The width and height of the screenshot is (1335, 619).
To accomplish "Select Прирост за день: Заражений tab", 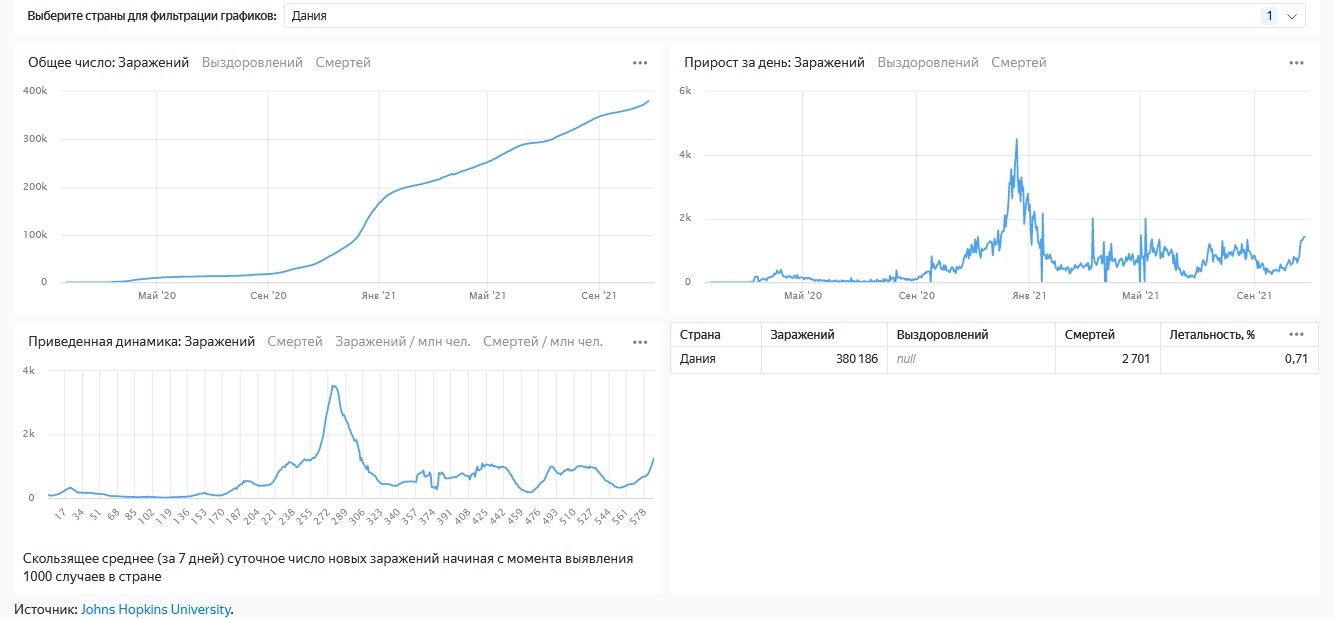I will tap(774, 63).
